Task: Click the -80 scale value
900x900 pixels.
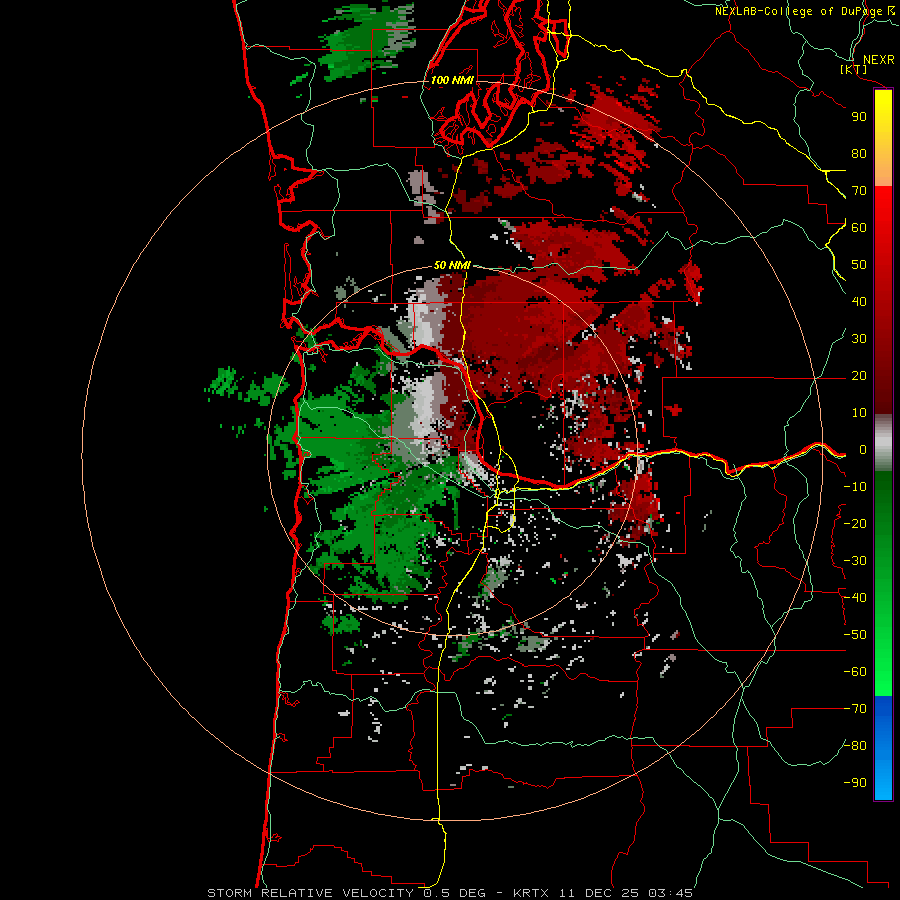Action: click(855, 746)
